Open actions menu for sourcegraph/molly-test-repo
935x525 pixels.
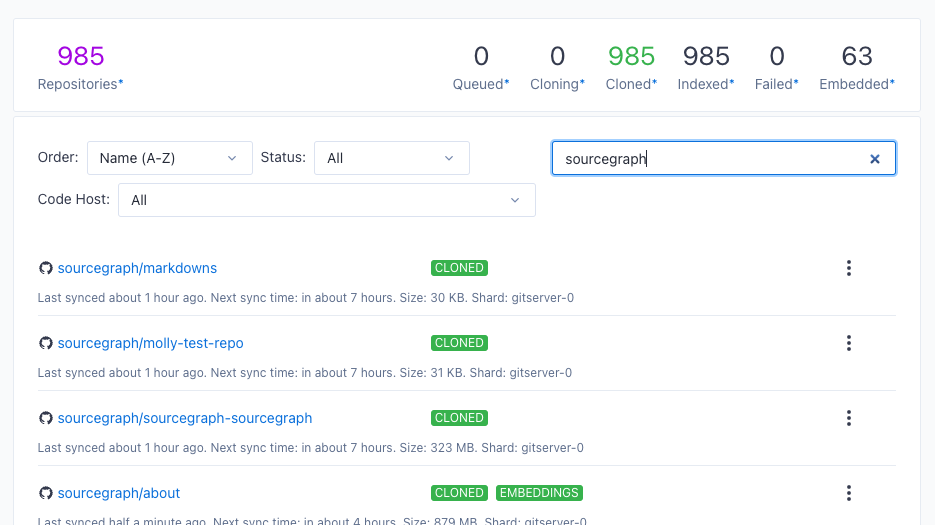(849, 343)
